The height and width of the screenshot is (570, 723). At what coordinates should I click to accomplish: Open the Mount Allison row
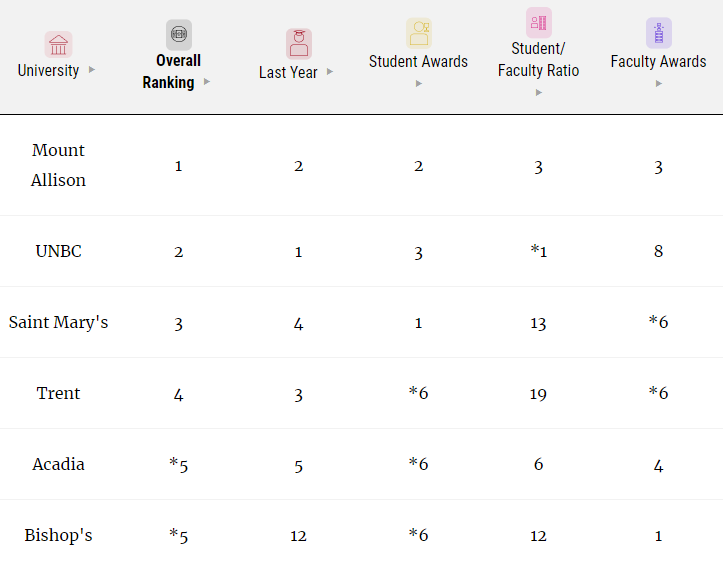pos(58,165)
